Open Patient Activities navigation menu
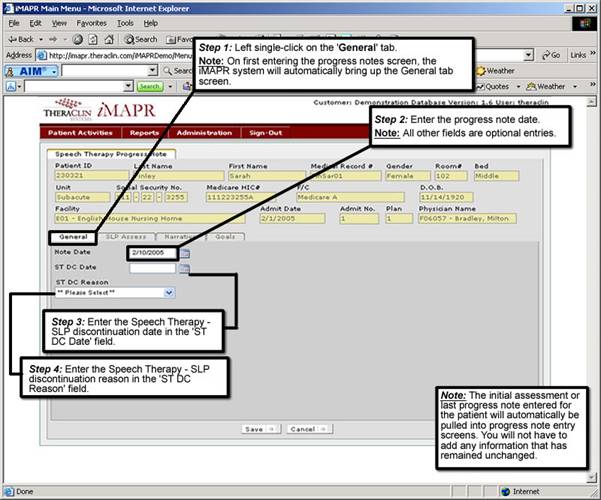The height and width of the screenshot is (500, 601). [x=80, y=133]
